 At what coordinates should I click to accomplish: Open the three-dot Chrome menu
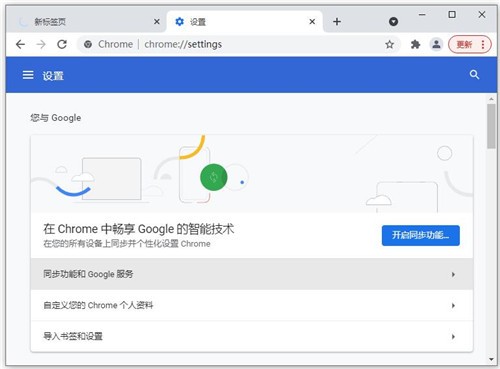[483, 44]
